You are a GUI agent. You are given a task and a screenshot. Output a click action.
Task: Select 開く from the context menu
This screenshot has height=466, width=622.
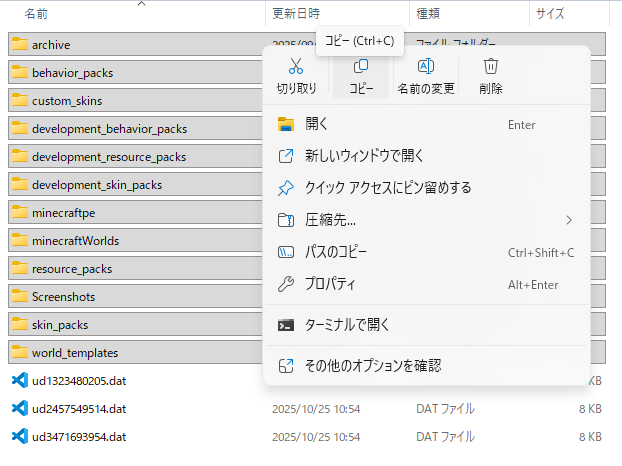[317, 124]
